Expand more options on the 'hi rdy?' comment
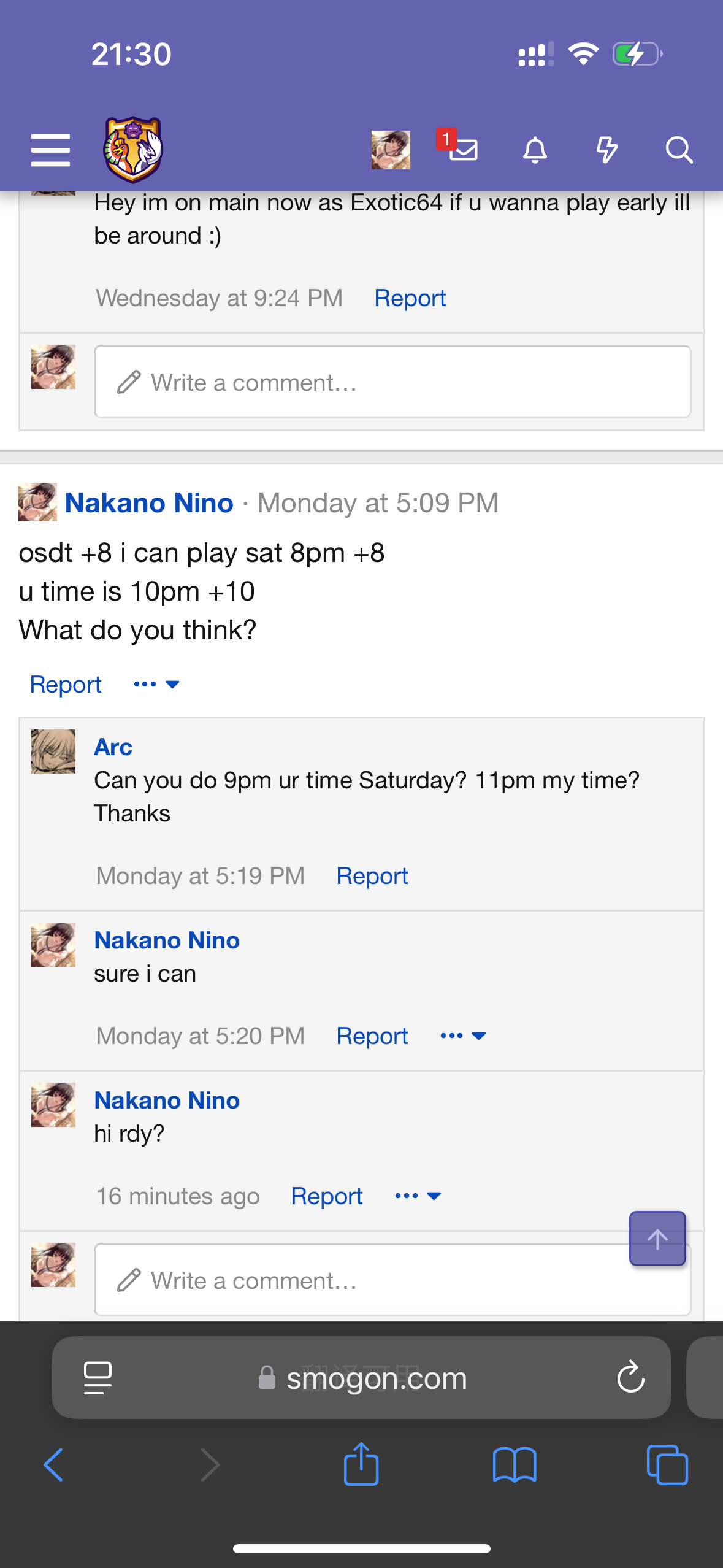The width and height of the screenshot is (723, 1568). (x=418, y=1196)
